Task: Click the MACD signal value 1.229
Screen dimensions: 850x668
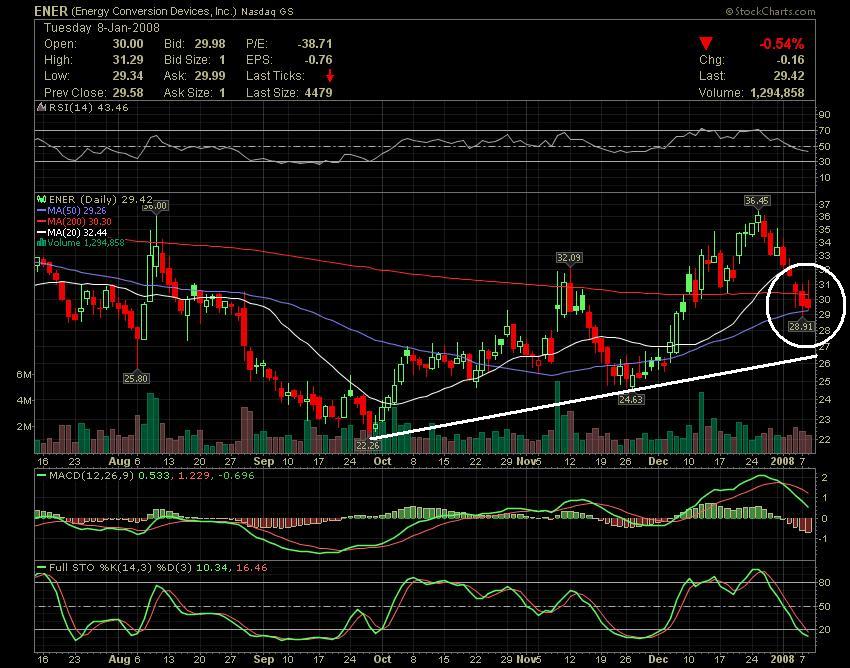Action: (196, 476)
